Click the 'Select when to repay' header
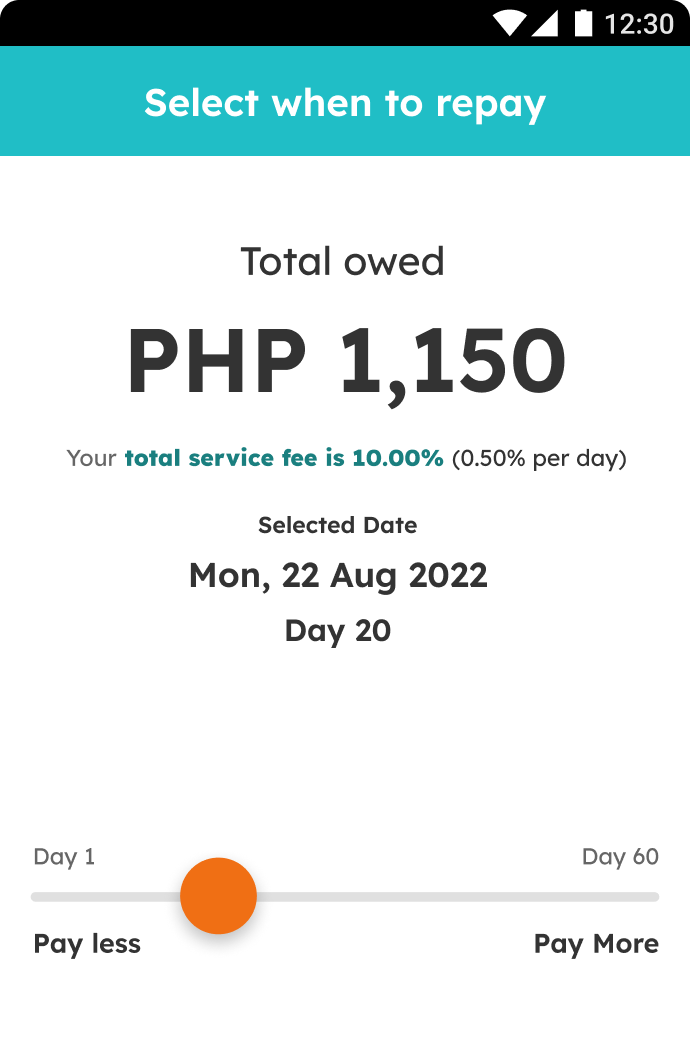Image resolution: width=690 pixels, height=1060 pixels. coord(345,103)
